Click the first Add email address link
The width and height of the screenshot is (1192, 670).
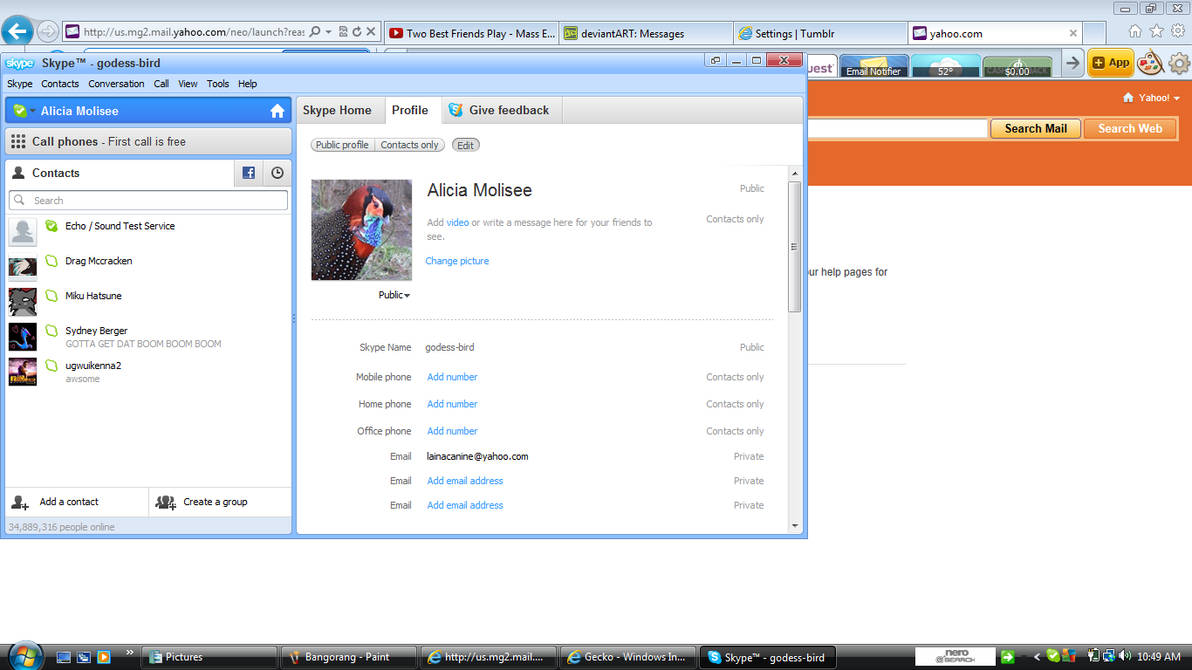click(465, 481)
